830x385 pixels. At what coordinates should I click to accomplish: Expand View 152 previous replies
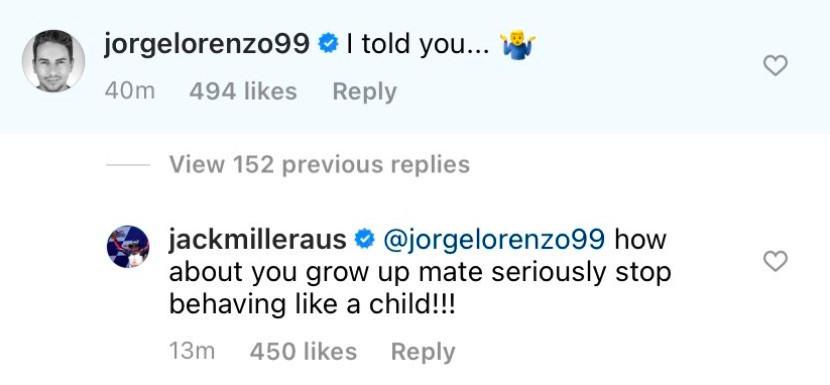click(319, 165)
